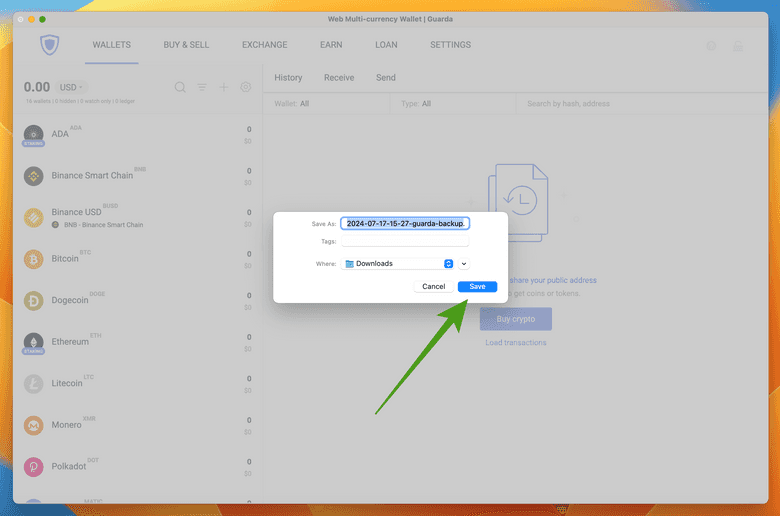780x516 pixels.
Task: Open wallet list settings gear icon
Action: pos(246,87)
